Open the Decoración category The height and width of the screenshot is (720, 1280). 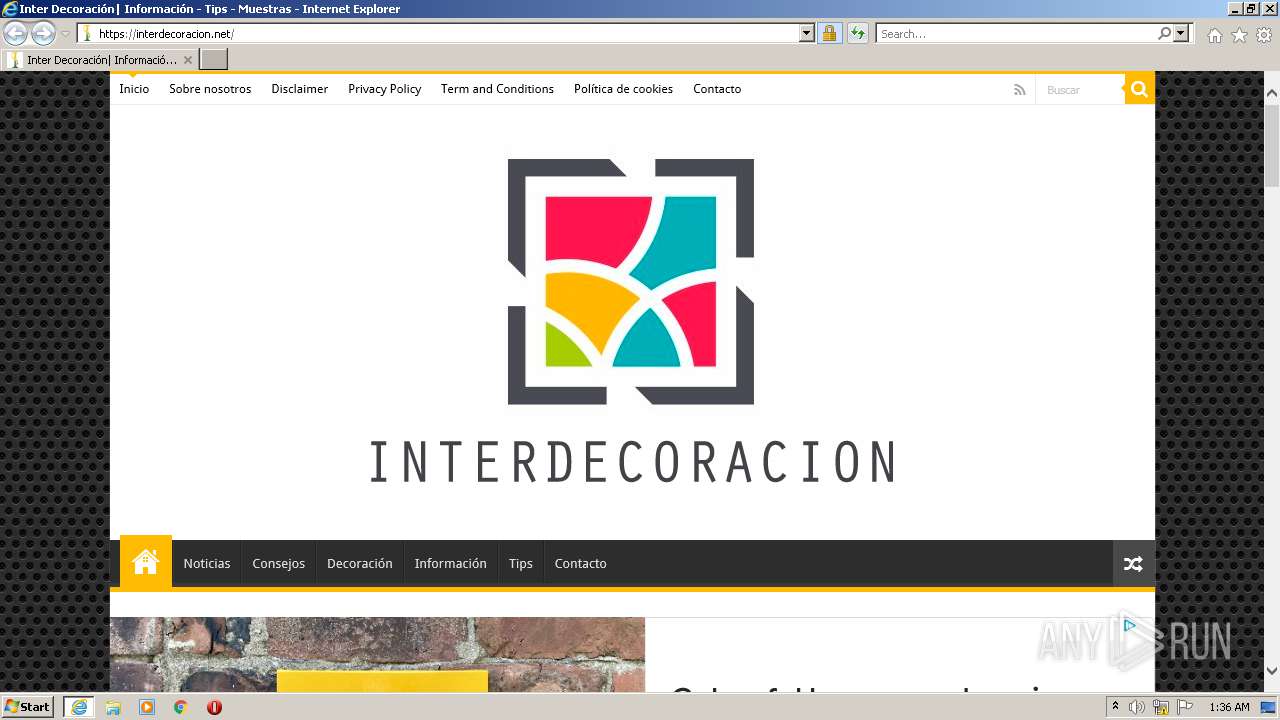coord(360,564)
